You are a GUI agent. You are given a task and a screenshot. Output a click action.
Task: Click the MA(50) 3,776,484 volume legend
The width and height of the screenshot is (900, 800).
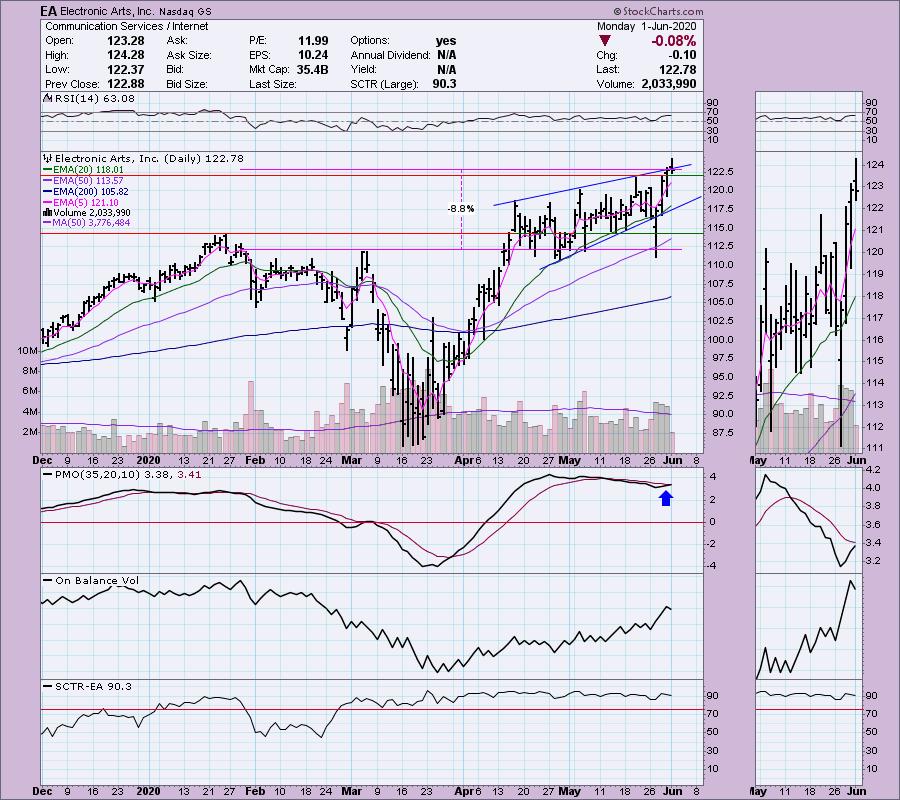tap(87, 223)
